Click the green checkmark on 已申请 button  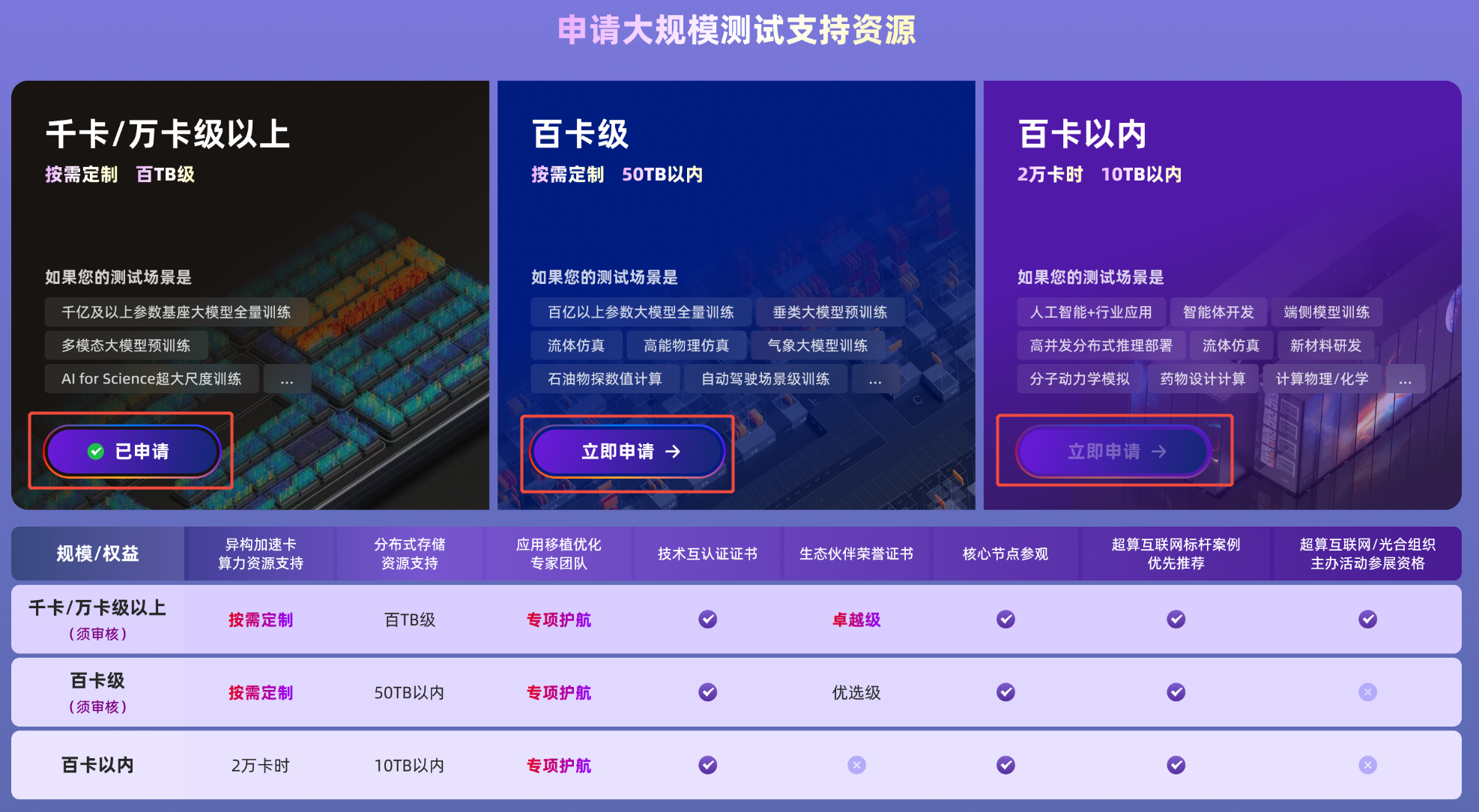tap(94, 451)
